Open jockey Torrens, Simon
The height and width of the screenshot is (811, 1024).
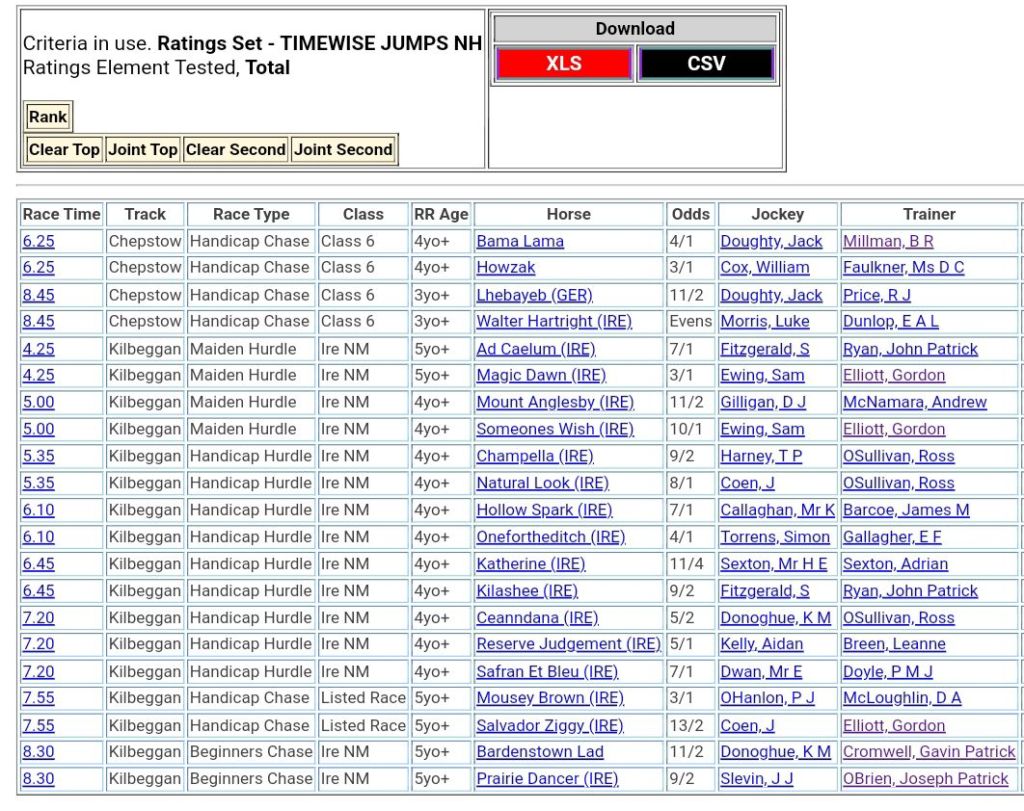pyautogui.click(x=775, y=537)
